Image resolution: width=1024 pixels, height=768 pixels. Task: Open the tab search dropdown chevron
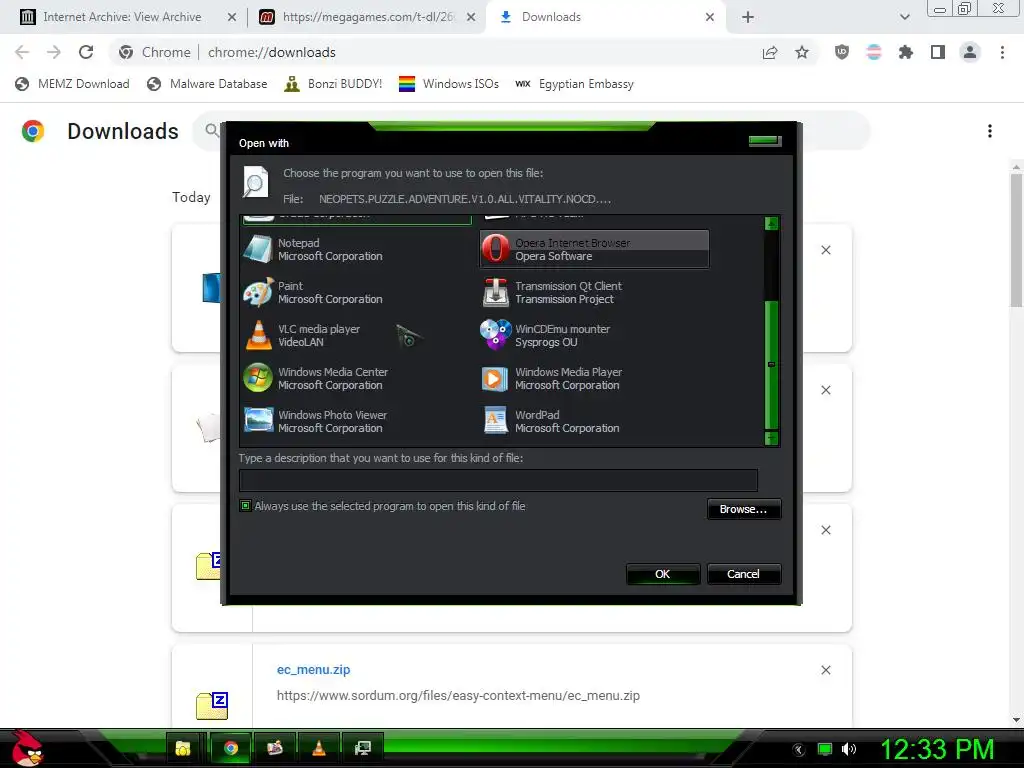904,17
